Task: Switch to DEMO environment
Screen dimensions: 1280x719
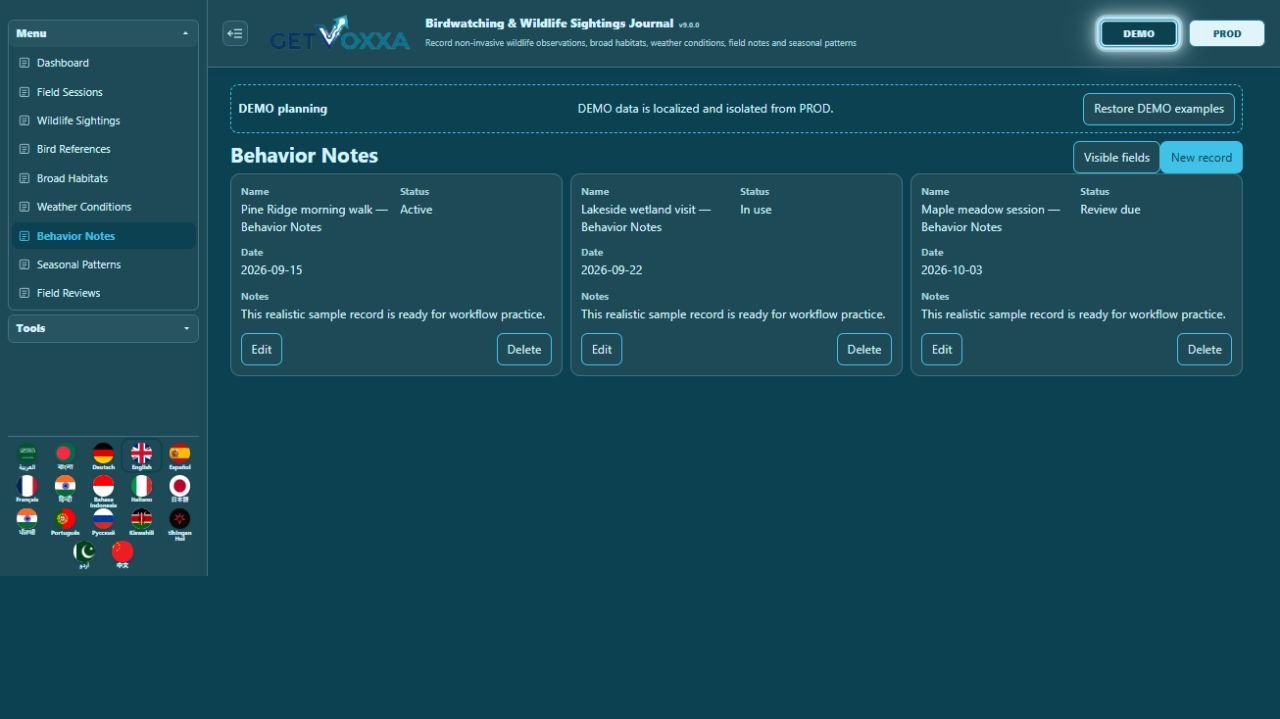Action: (1139, 33)
